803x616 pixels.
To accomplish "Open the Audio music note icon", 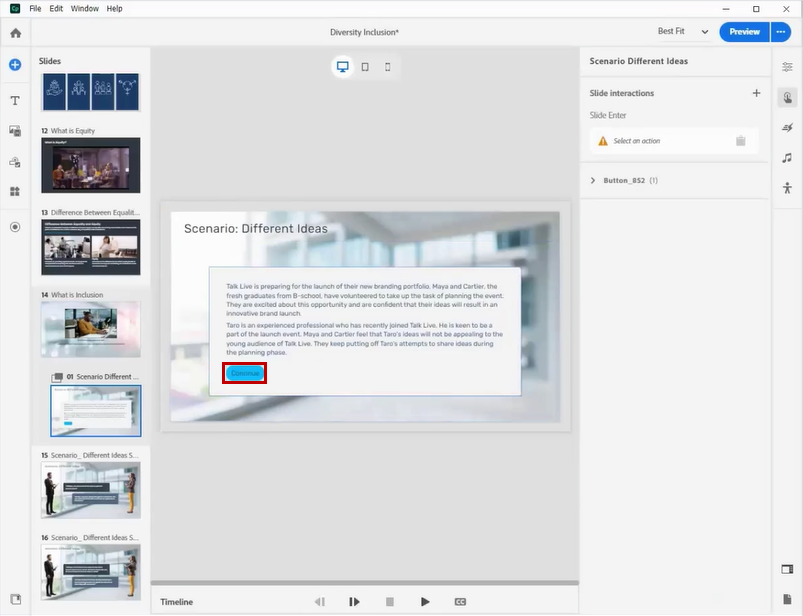I will 787,158.
